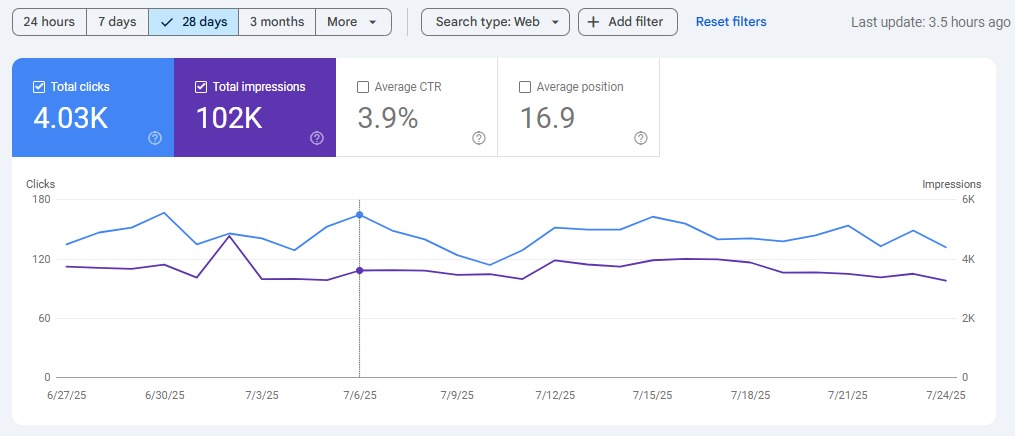Click help icon on Total clicks card
This screenshot has height=436, width=1015.
click(155, 138)
